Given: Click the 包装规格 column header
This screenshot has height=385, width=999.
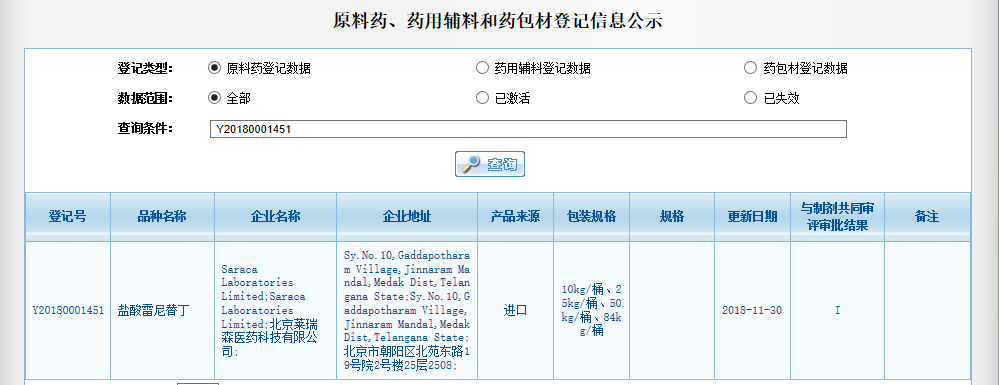Looking at the screenshot, I should tap(592, 217).
